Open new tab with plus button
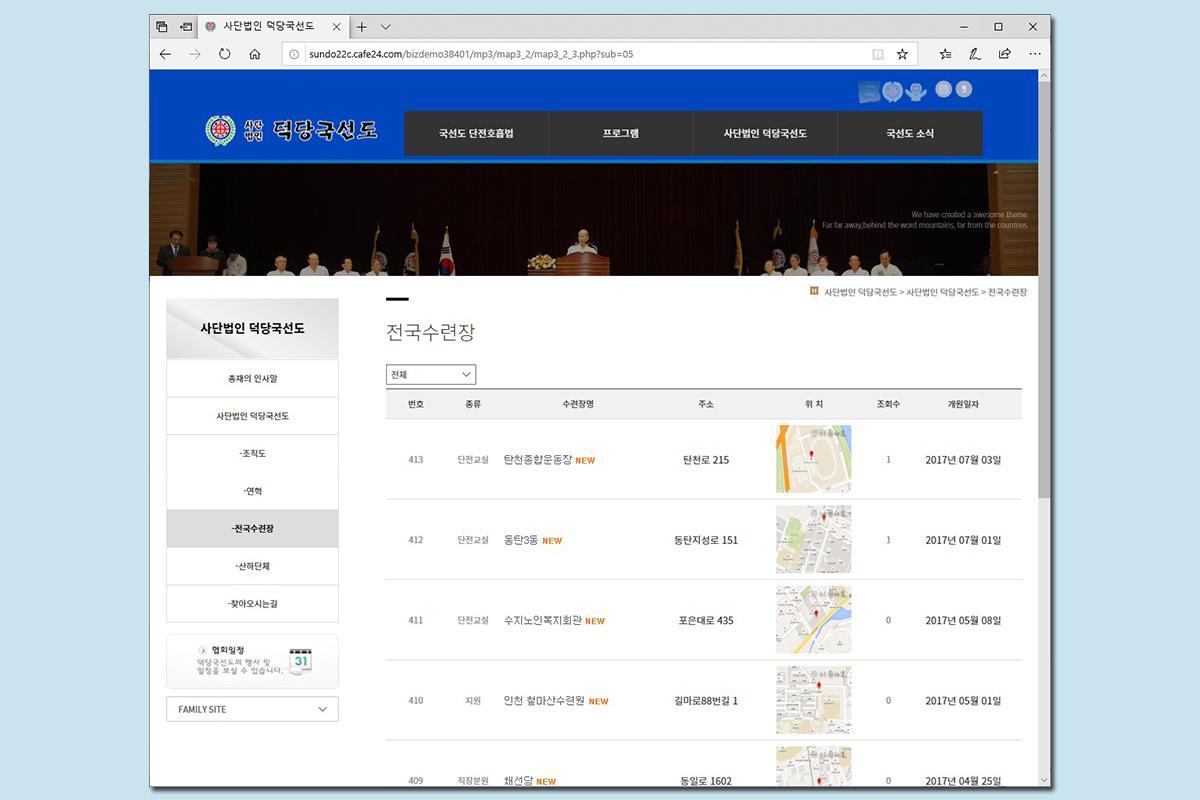This screenshot has width=1200, height=800. coord(361,27)
